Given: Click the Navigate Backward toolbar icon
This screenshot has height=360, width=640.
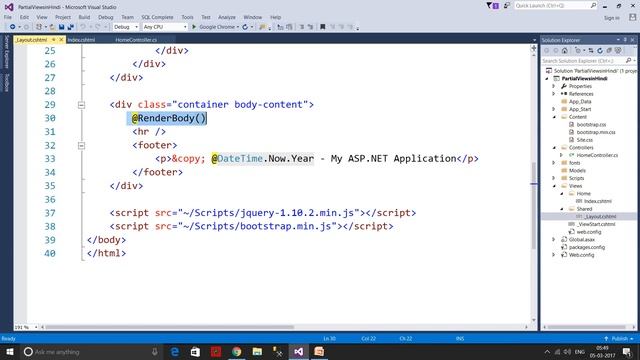Looking at the screenshot, I should (12, 27).
